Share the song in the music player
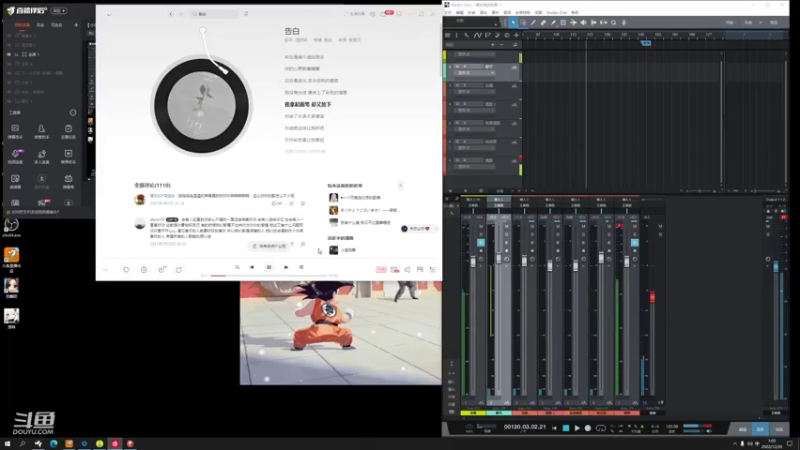The height and width of the screenshot is (450, 800). (179, 269)
